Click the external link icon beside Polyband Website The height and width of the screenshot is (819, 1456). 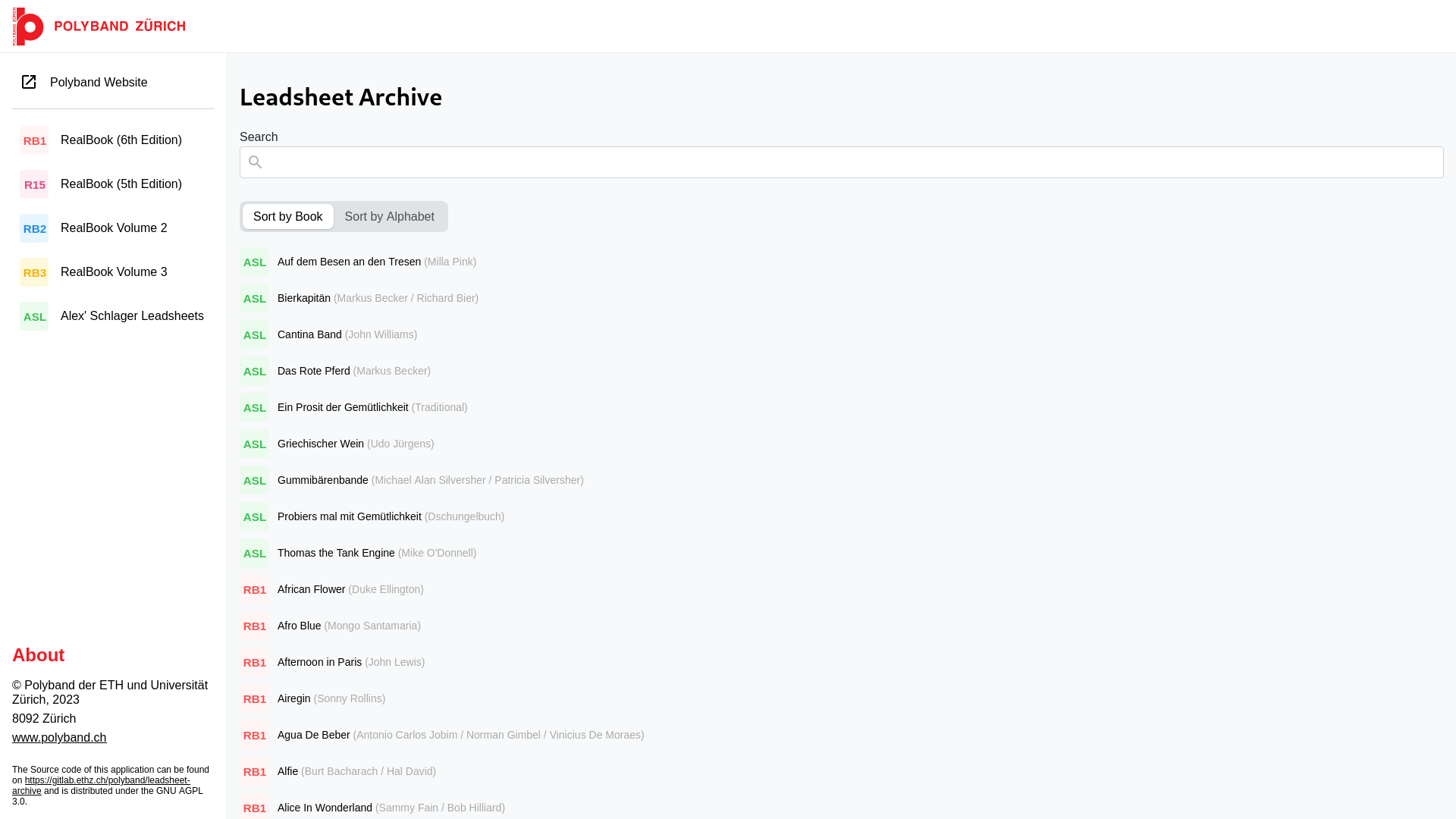point(29,82)
